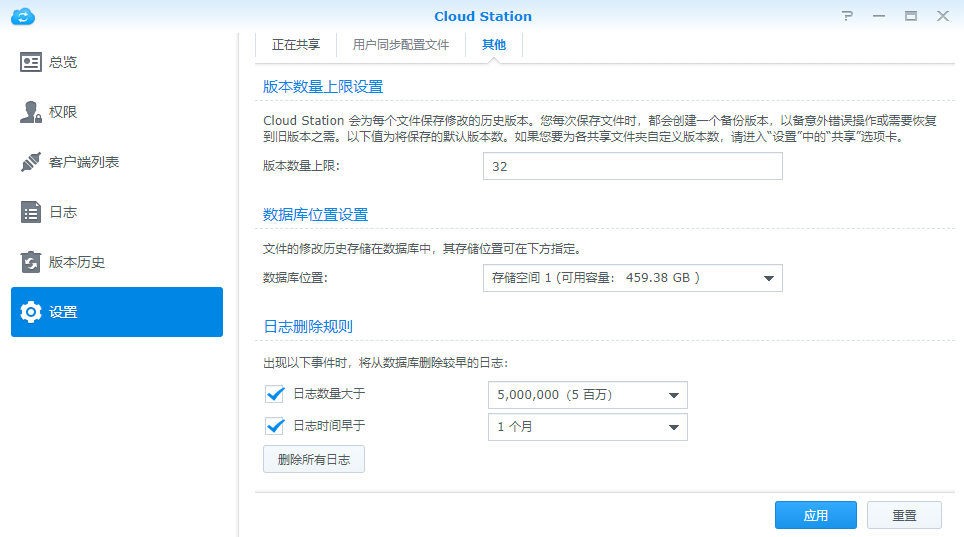The image size is (964, 537).
Task: Click the 设置 gear icon
Action: [31, 312]
